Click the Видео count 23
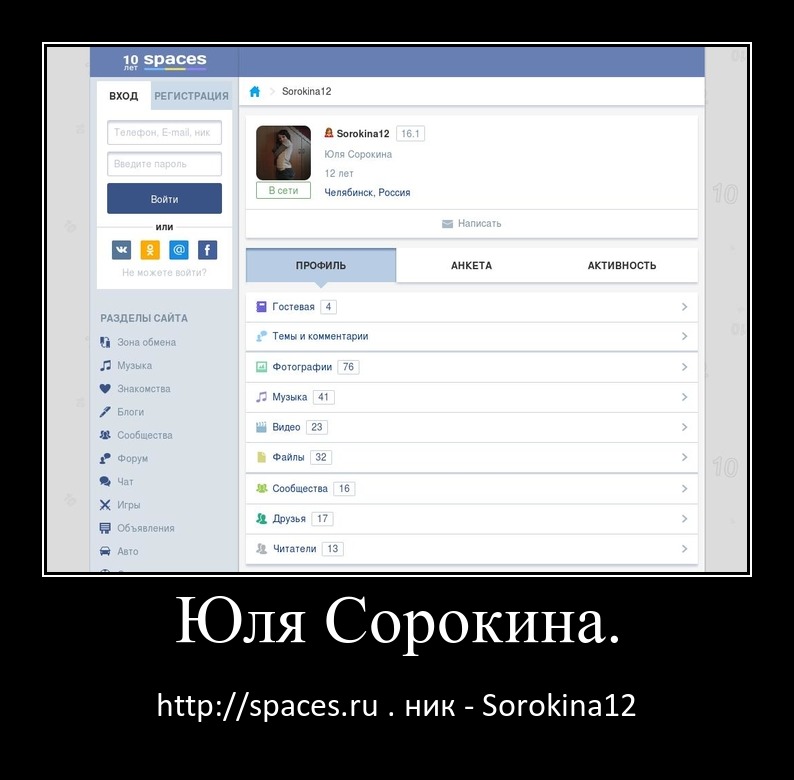Screen dimensions: 794x780 click(317, 427)
